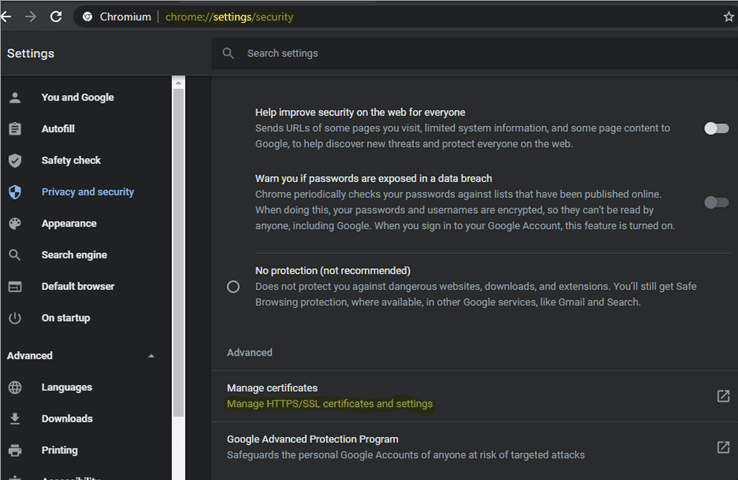This screenshot has height=480, width=738.
Task: Click Manage HTTPS/SSL certificates and settings
Action: pyautogui.click(x=330, y=404)
